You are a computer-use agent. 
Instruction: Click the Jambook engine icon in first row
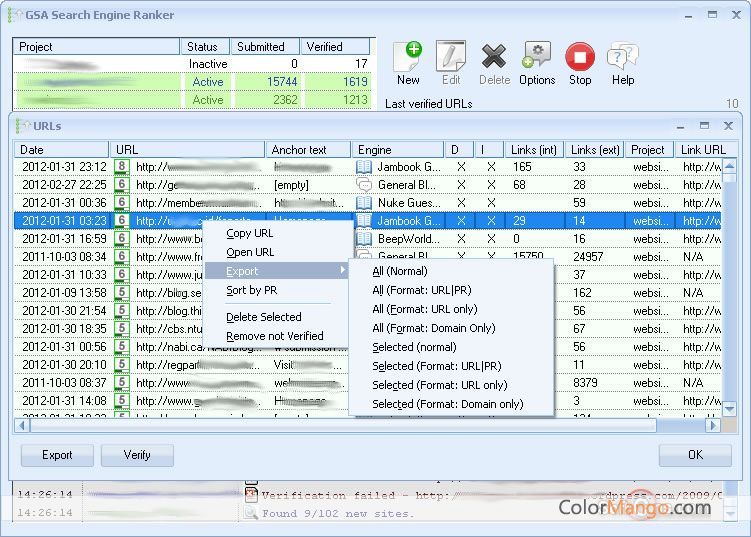(x=365, y=167)
